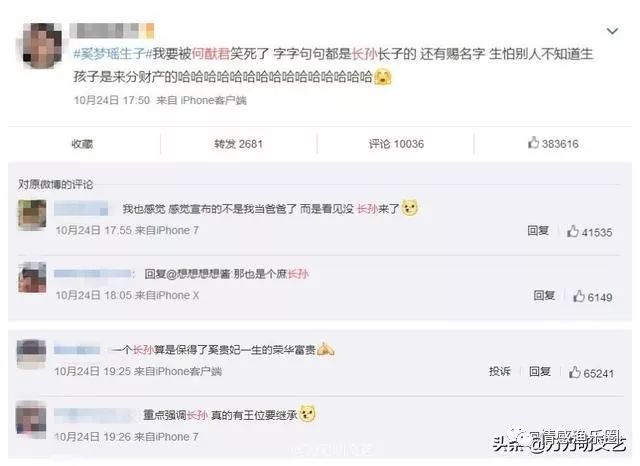Image resolution: width=640 pixels, height=466 pixels.
Task: Expand the post options chevron menu
Action: (x=612, y=31)
